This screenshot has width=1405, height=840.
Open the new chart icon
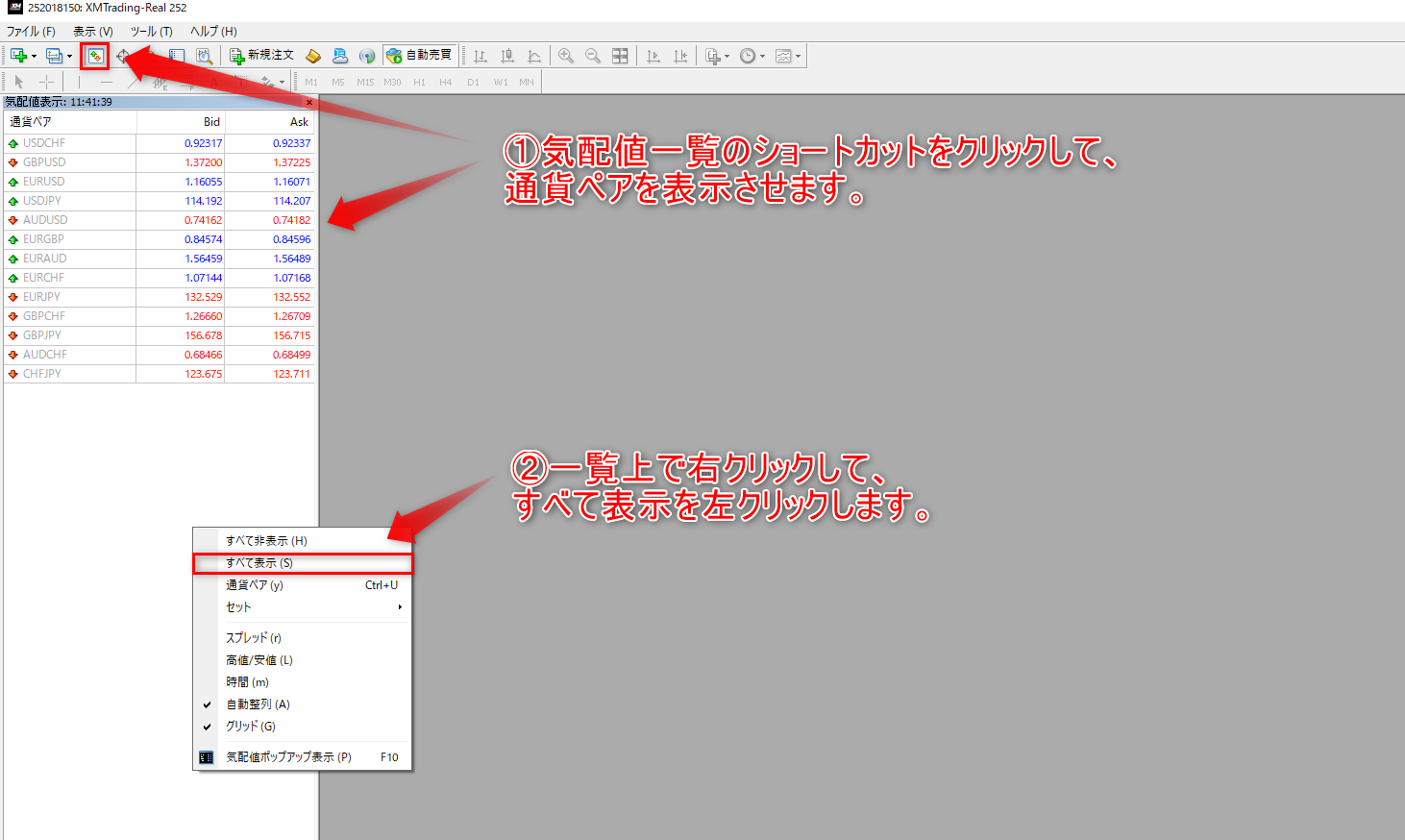(x=18, y=56)
